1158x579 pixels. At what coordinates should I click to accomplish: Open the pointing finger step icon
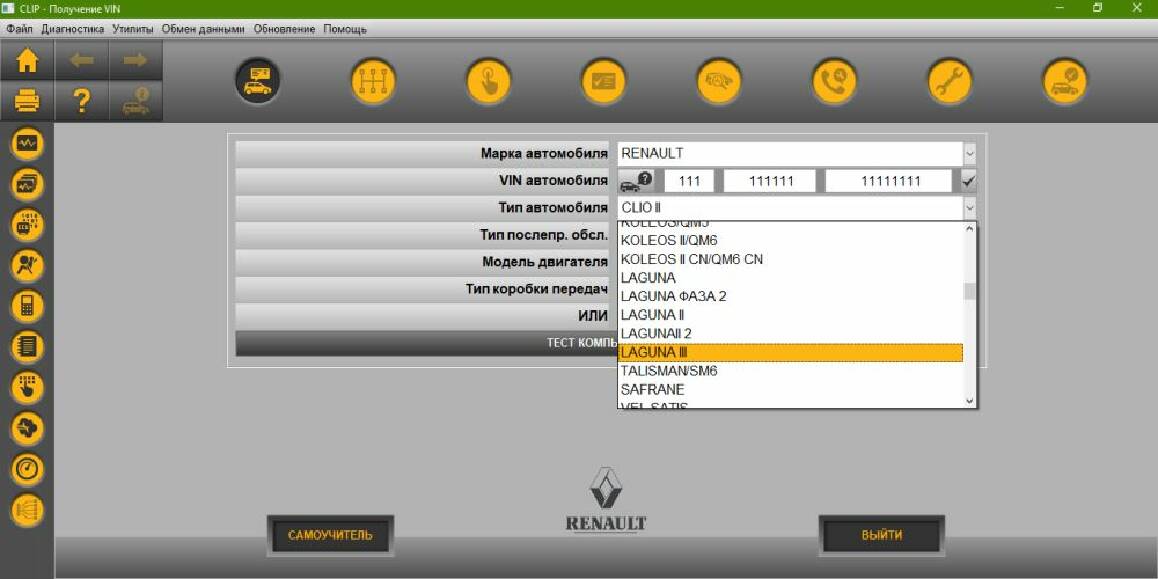(488, 81)
